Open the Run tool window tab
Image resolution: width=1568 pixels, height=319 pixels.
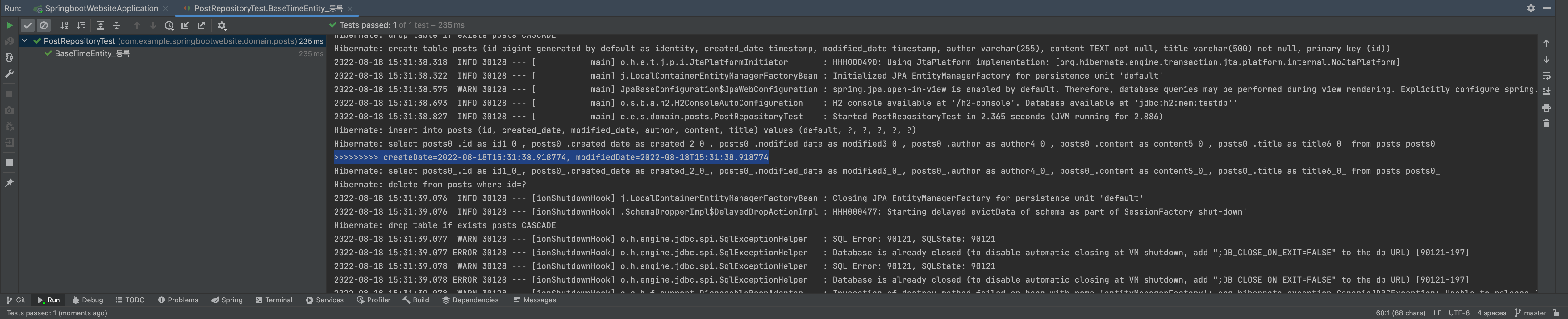pos(49,300)
